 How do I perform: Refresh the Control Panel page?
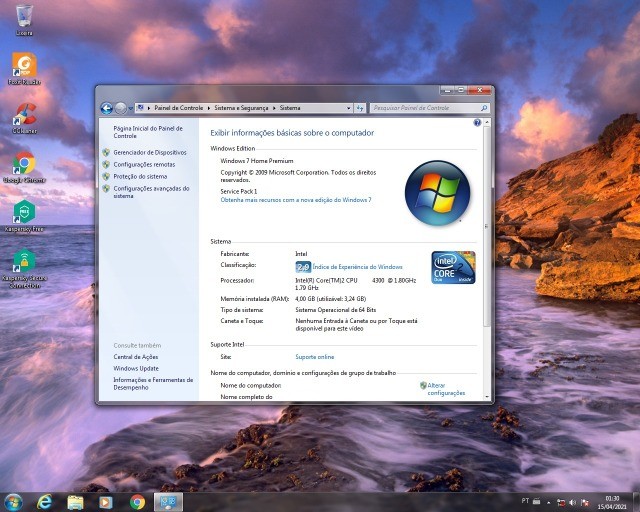coord(360,108)
